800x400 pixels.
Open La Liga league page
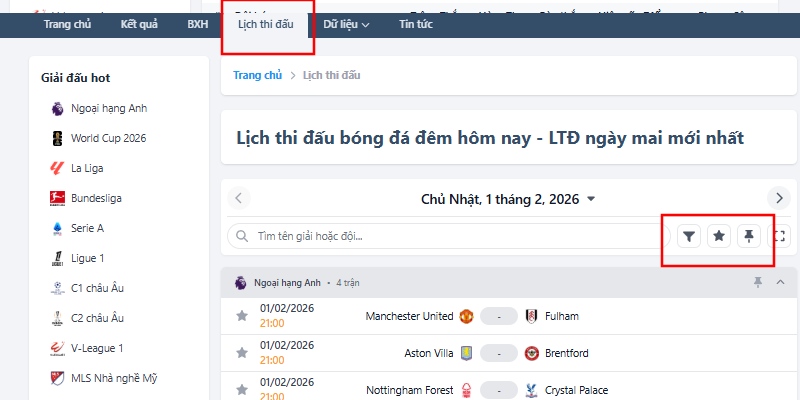(x=87, y=168)
